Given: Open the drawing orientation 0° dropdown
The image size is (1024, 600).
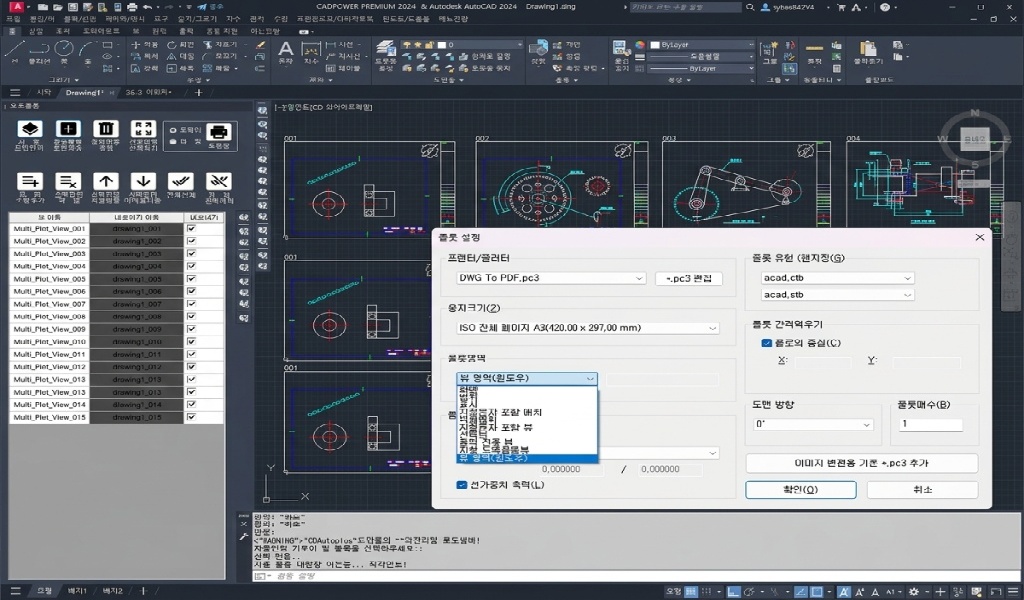Looking at the screenshot, I should (x=813, y=424).
